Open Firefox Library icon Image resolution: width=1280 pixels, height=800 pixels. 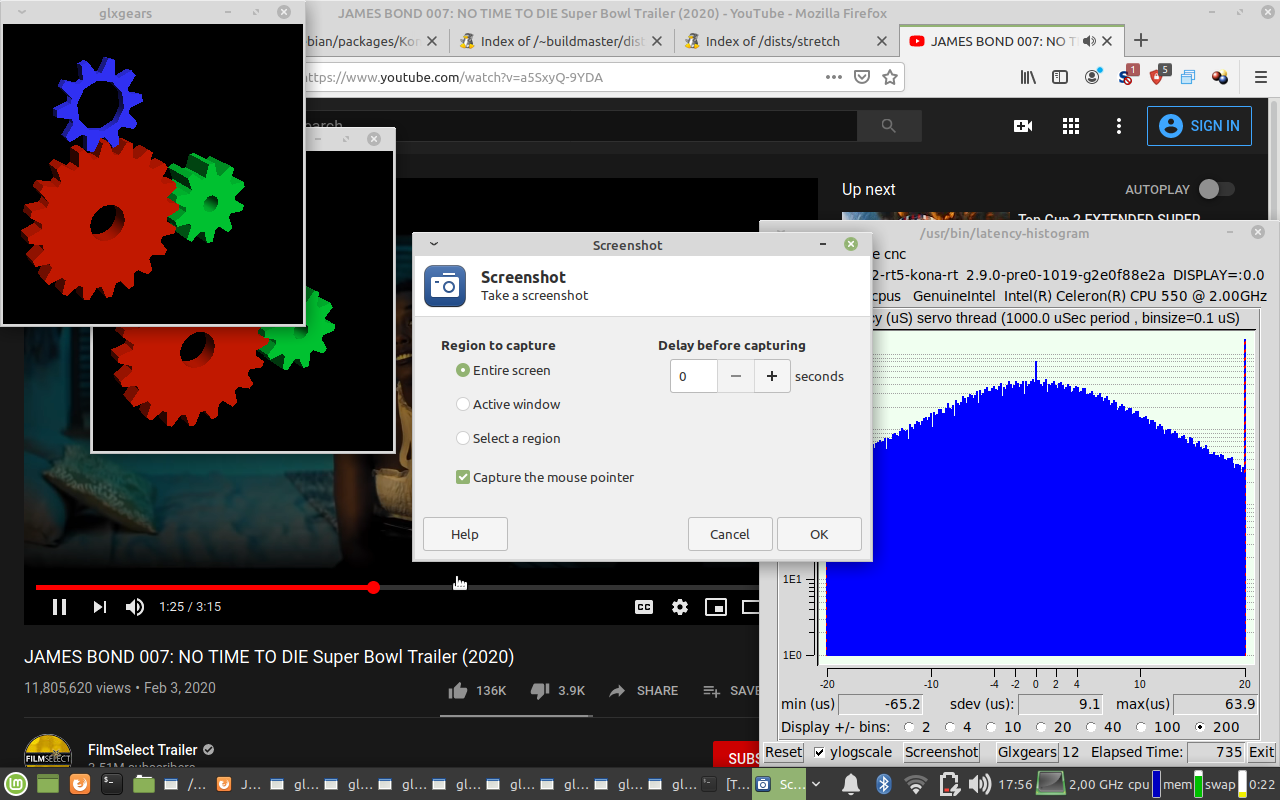(x=1027, y=77)
